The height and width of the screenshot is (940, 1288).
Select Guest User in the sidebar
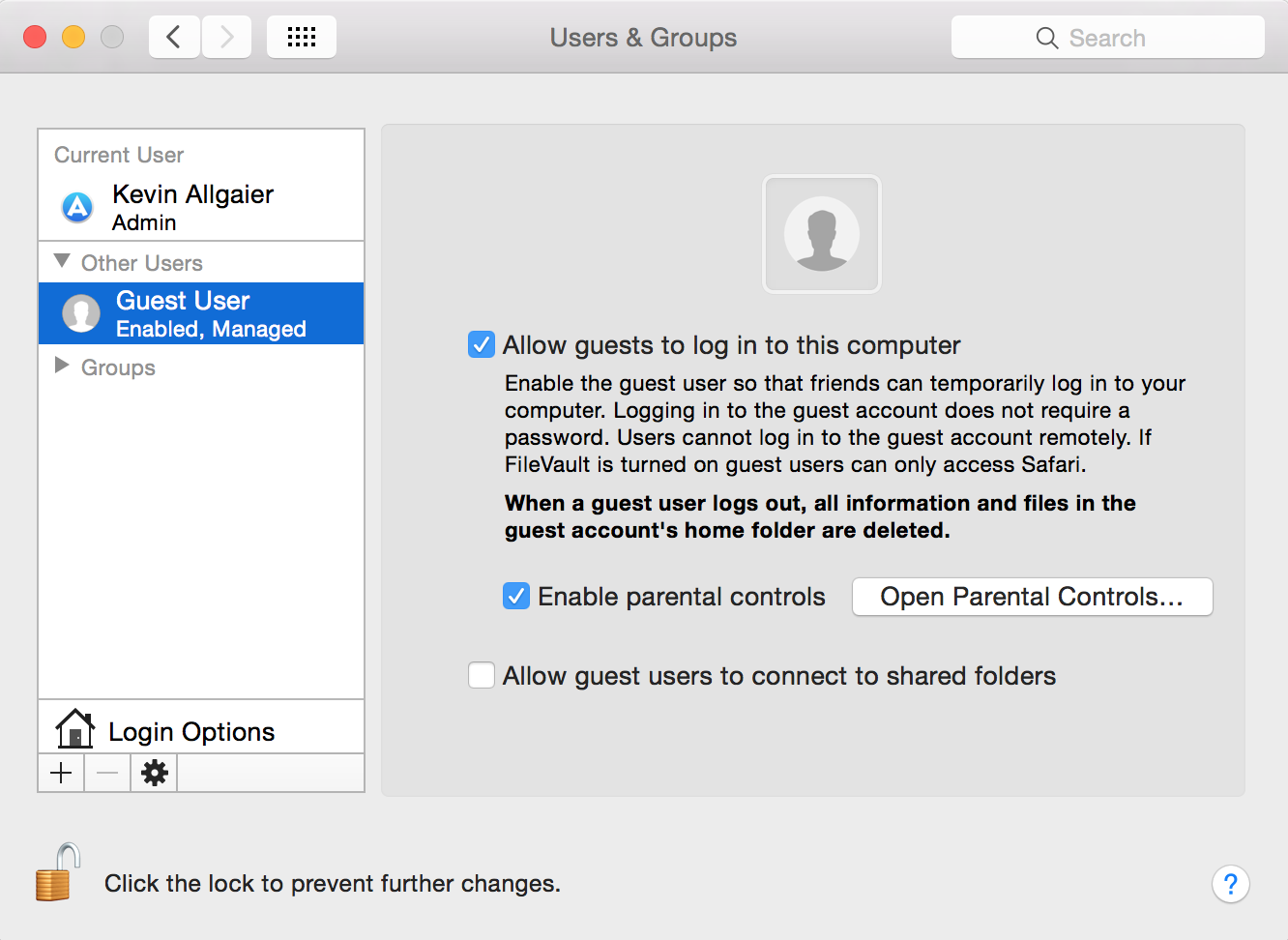tap(201, 313)
